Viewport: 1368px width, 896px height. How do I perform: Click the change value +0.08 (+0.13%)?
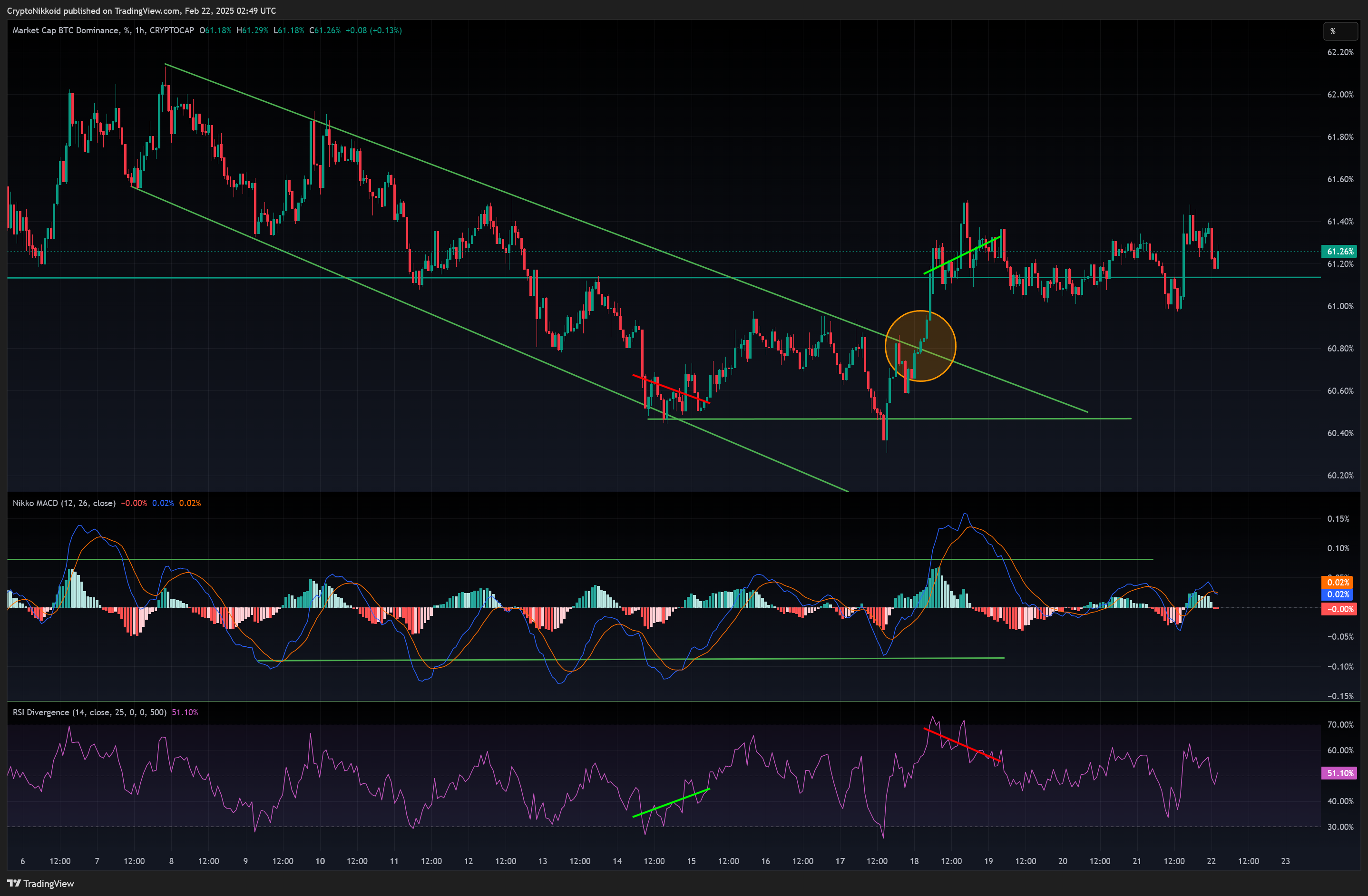[x=373, y=30]
